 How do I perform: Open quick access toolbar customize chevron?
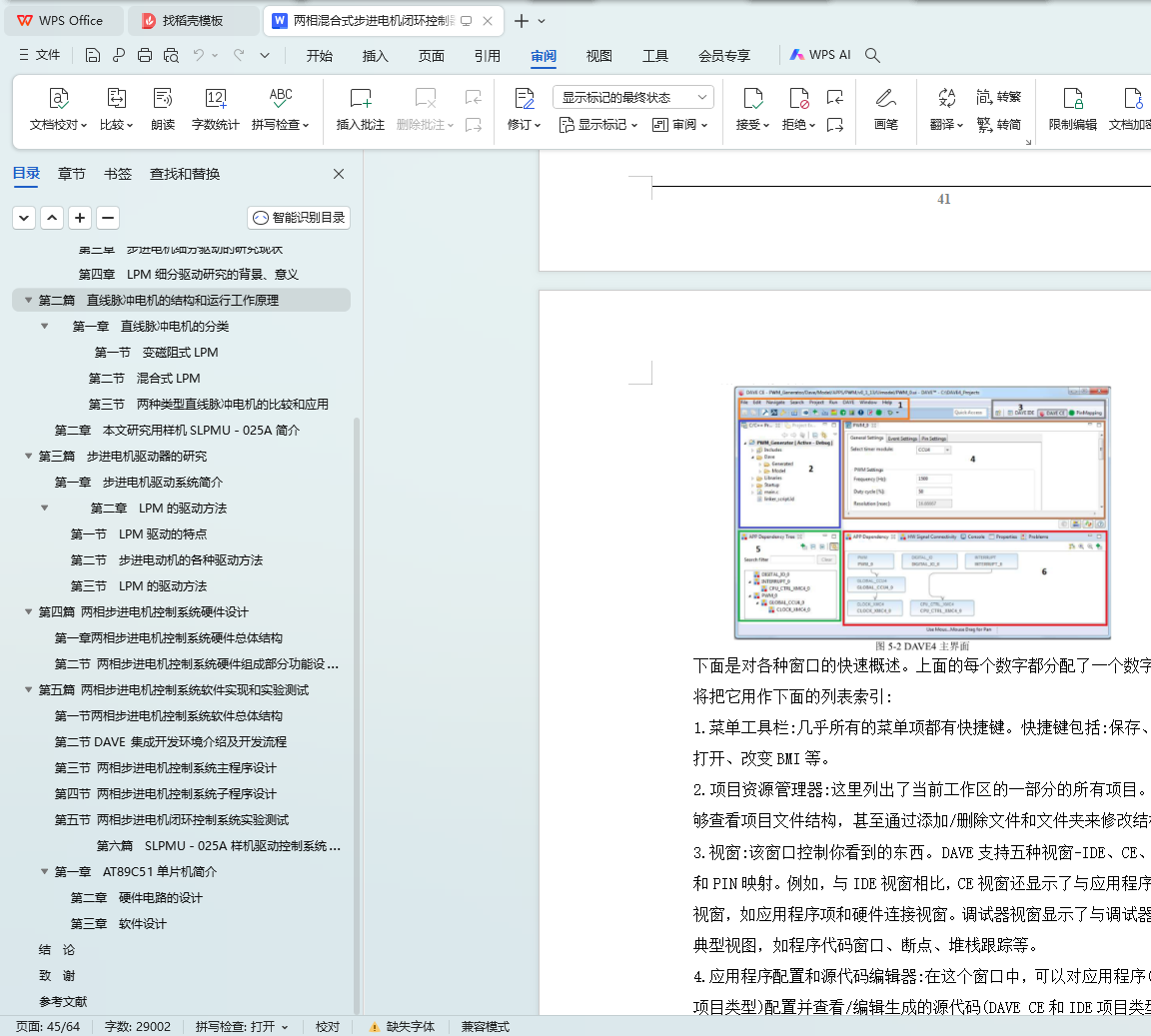[265, 55]
